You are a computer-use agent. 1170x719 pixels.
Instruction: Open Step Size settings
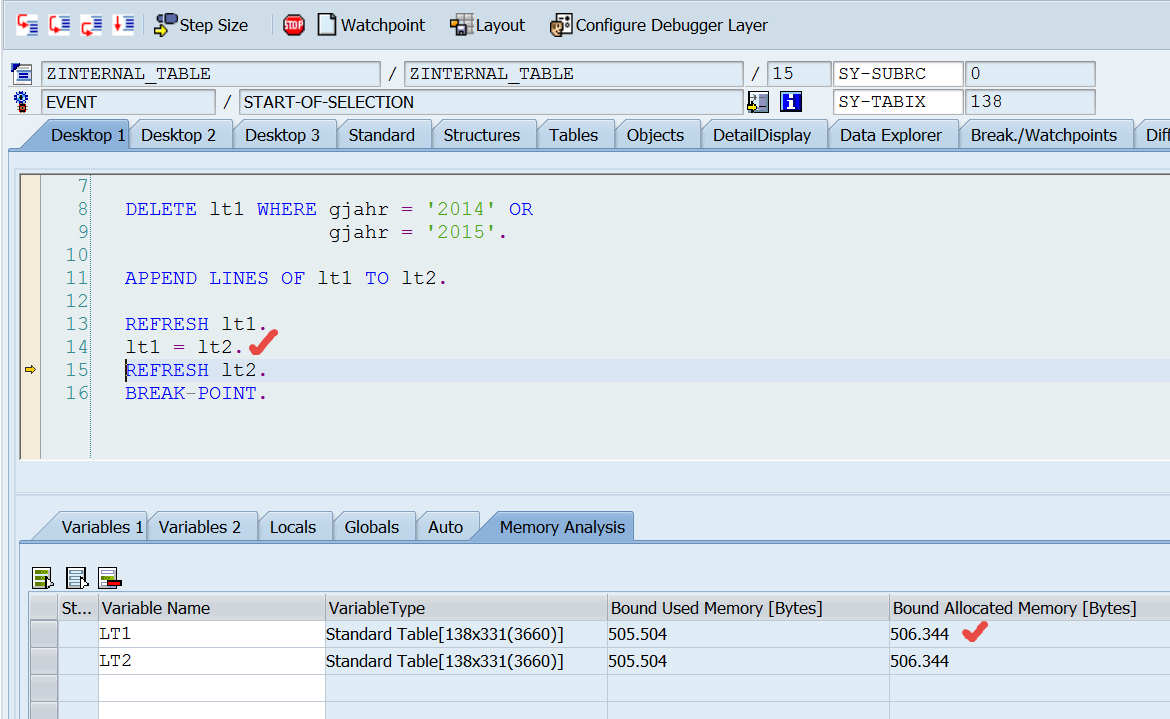(201, 25)
